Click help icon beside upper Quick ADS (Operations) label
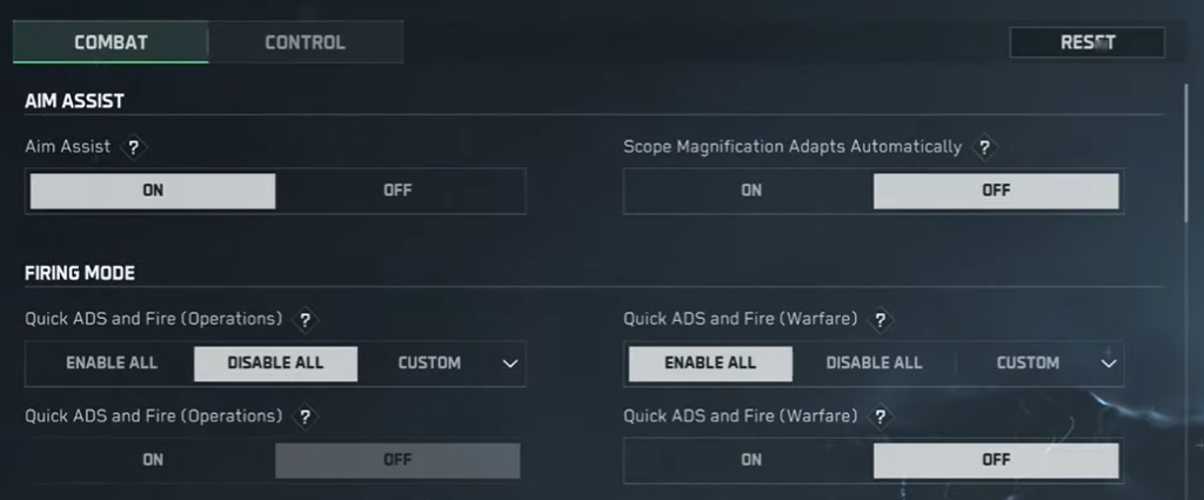 305,320
